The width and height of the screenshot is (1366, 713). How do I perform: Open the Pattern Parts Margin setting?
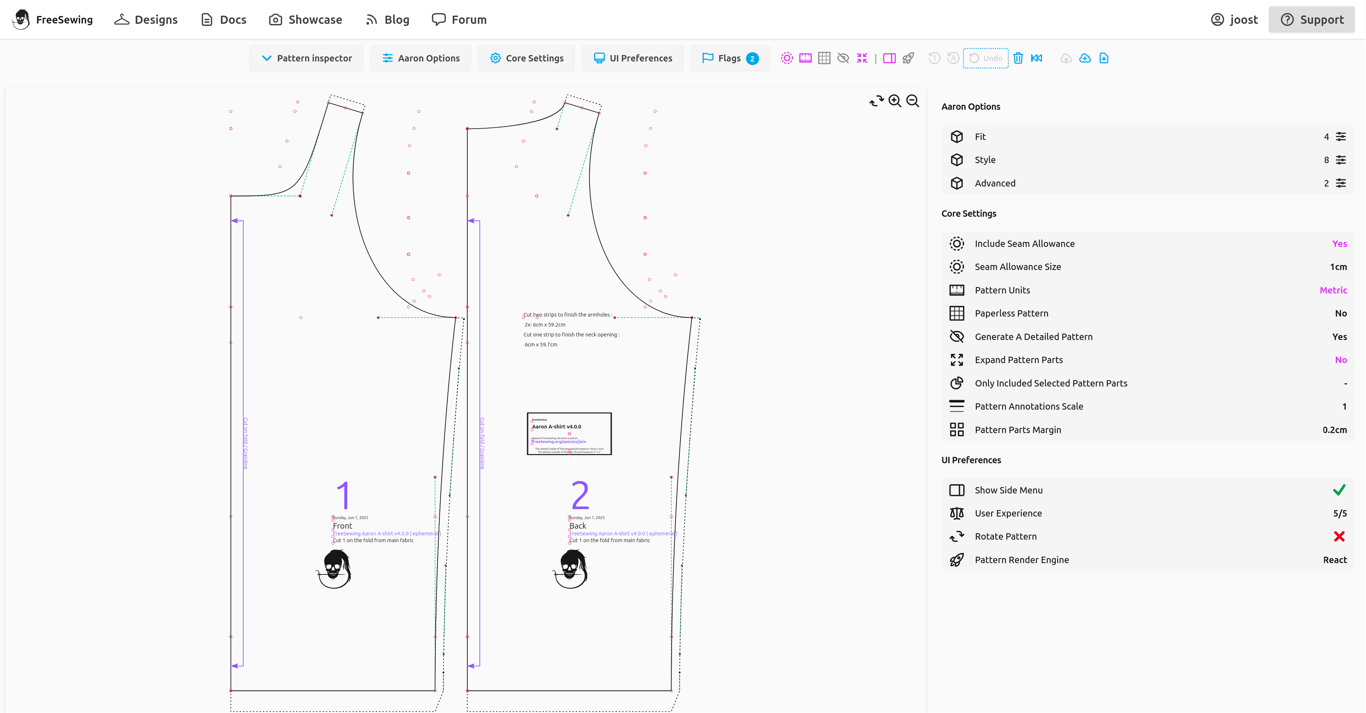(1148, 430)
